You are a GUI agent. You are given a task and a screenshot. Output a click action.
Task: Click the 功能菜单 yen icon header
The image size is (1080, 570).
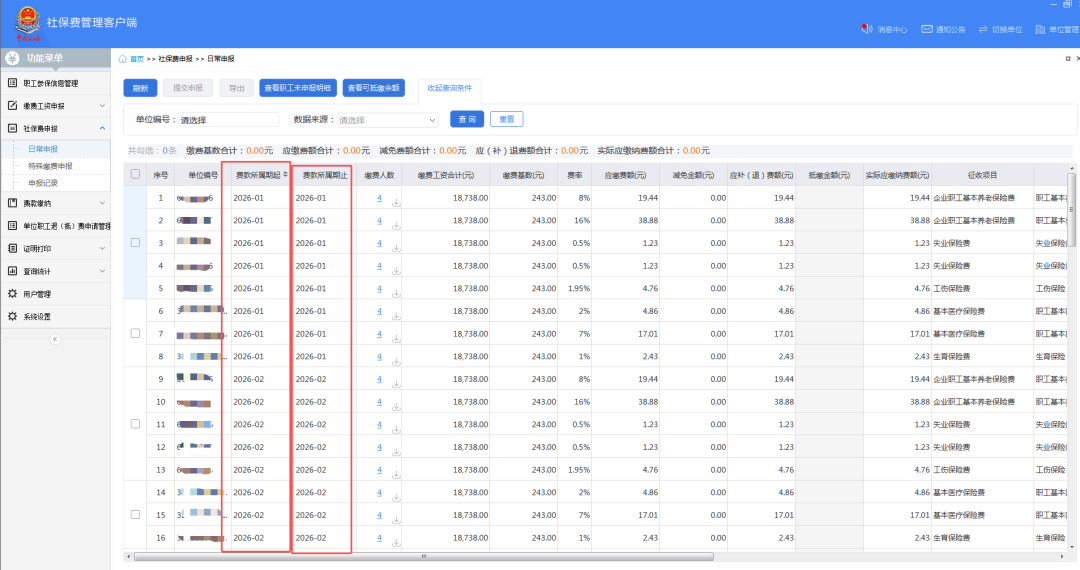(12, 58)
